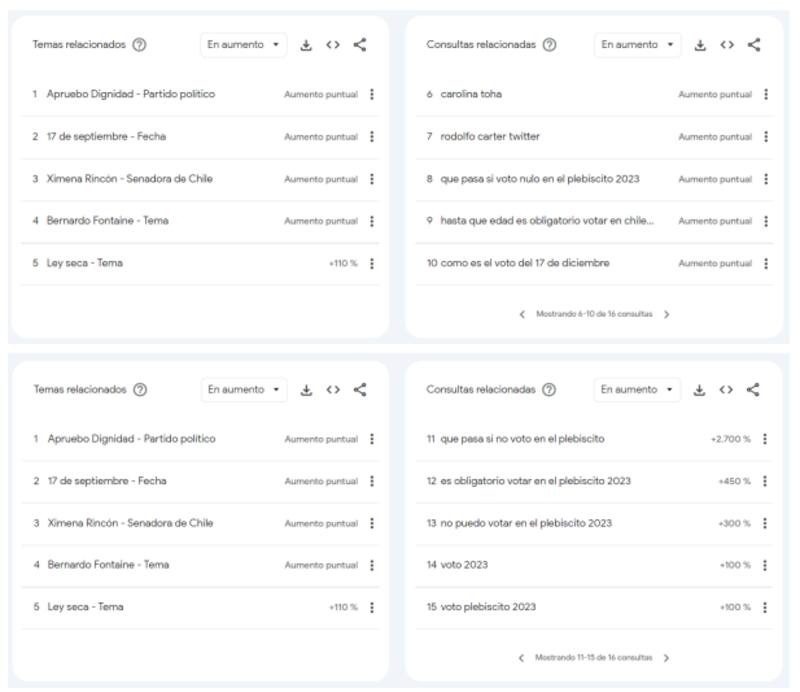
Task: Open three-dot menu for 'voto 2023'
Action: [x=765, y=565]
